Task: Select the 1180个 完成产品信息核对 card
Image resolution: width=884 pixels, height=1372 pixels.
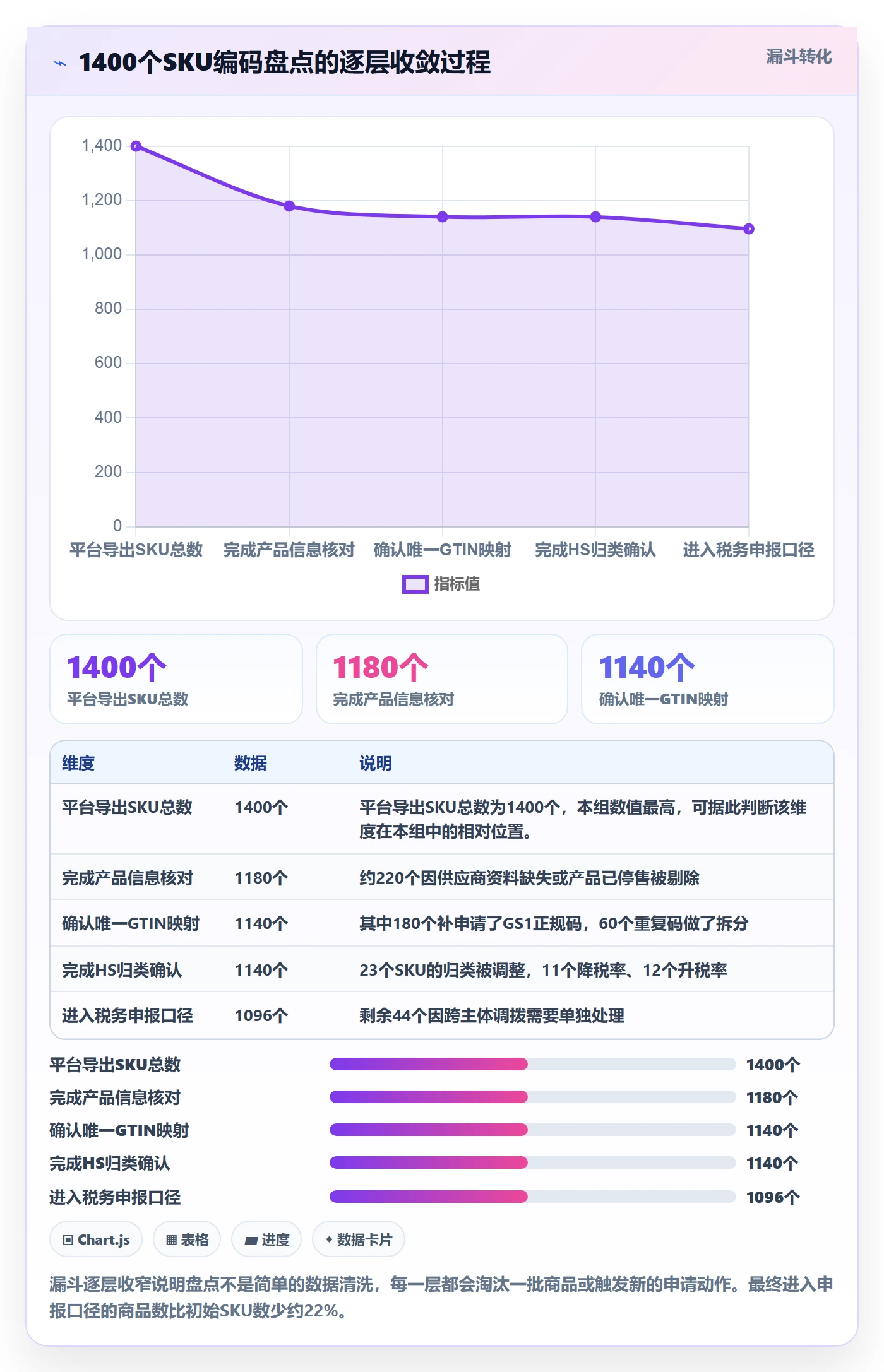Action: (x=442, y=679)
